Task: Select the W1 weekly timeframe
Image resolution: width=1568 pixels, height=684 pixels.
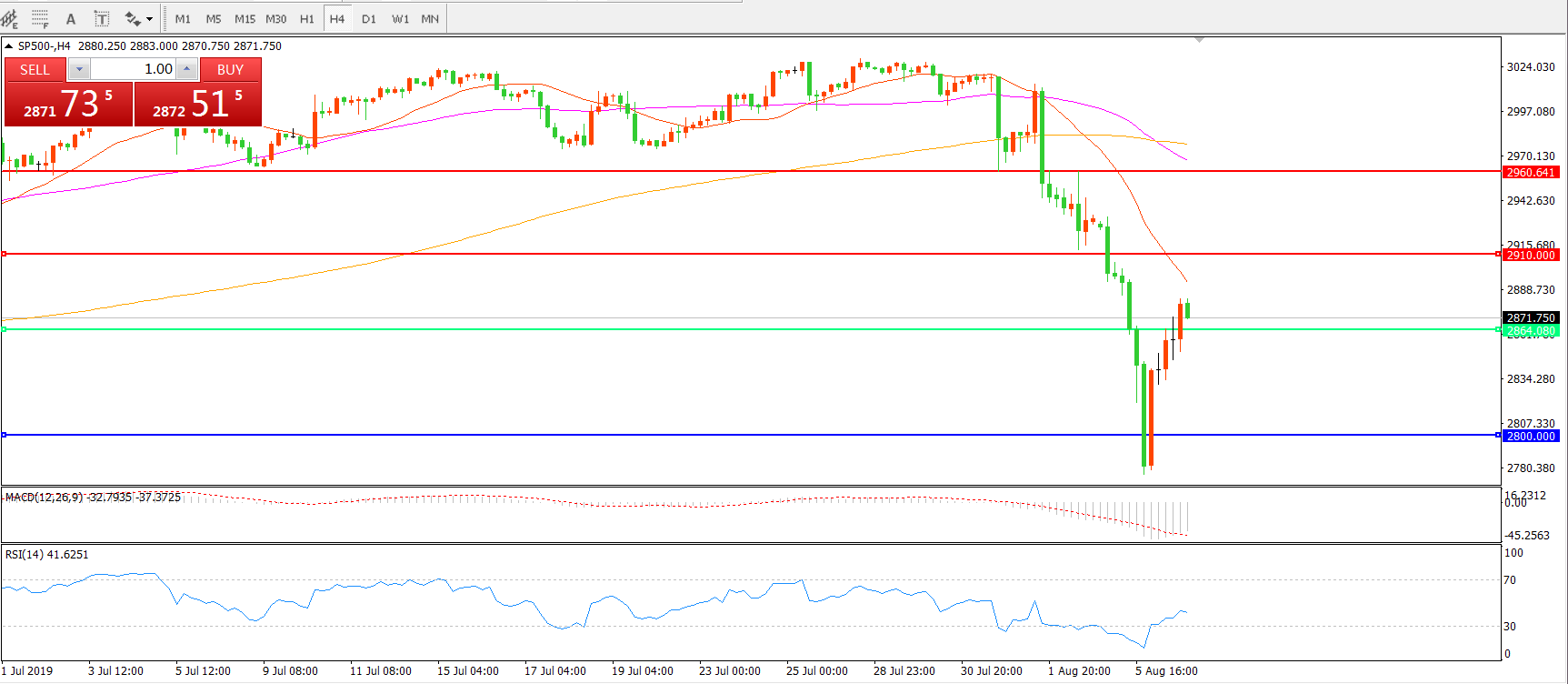Action: (400, 18)
